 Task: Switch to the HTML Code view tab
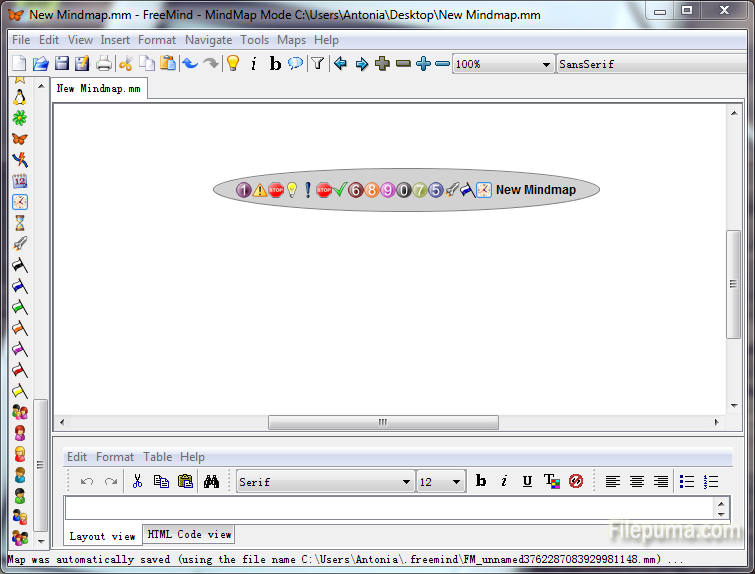[189, 535]
